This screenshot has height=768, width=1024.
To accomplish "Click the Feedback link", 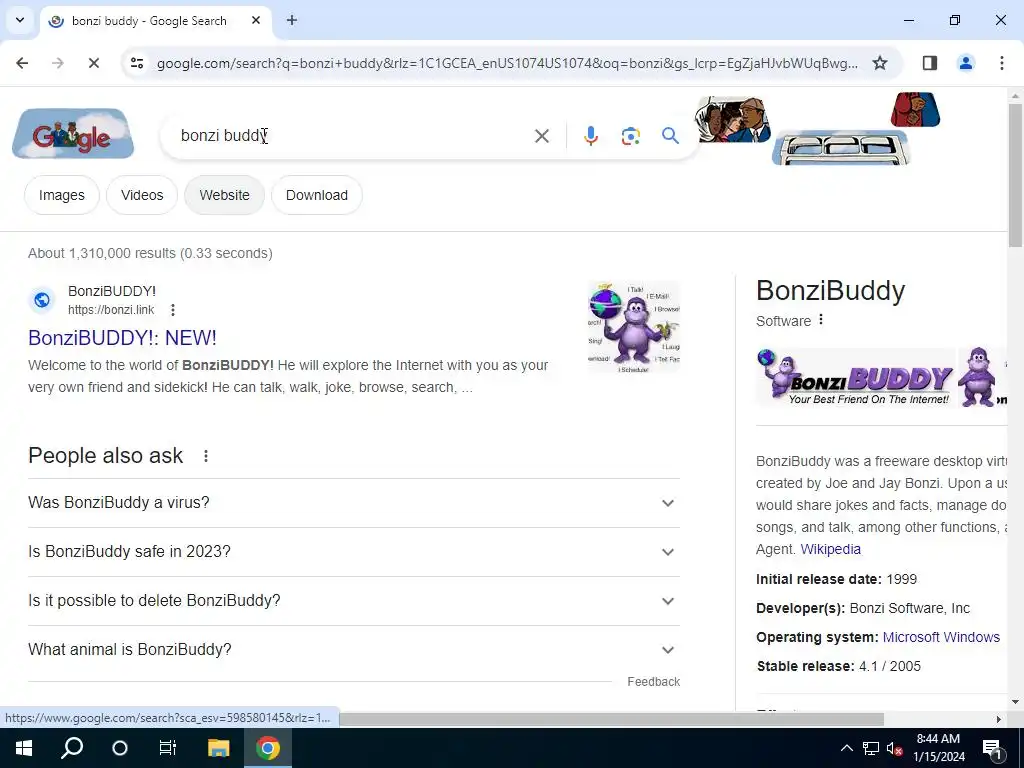I will coord(653,681).
